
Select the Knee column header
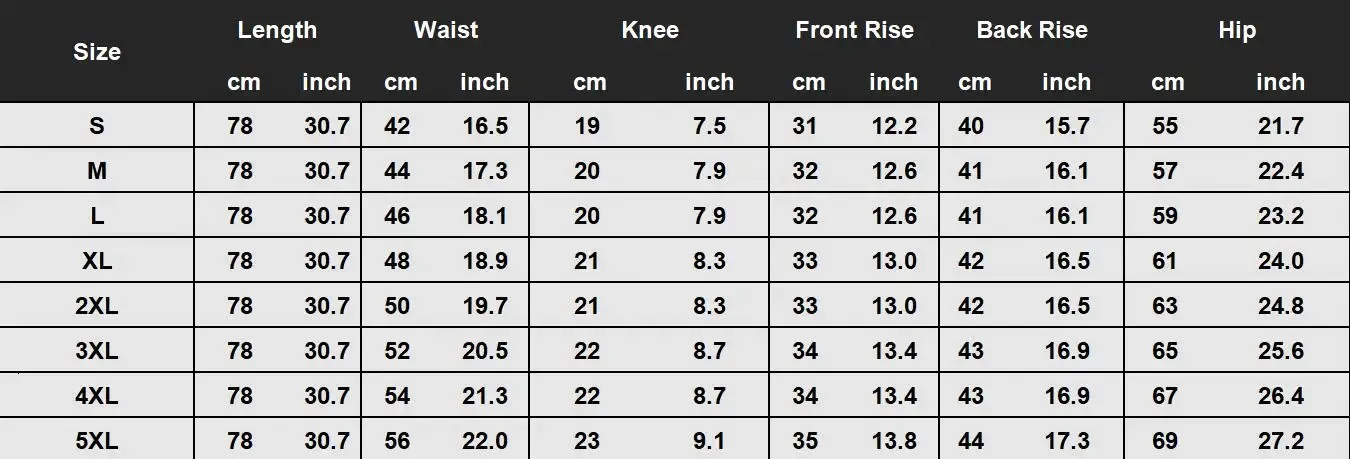click(x=650, y=30)
